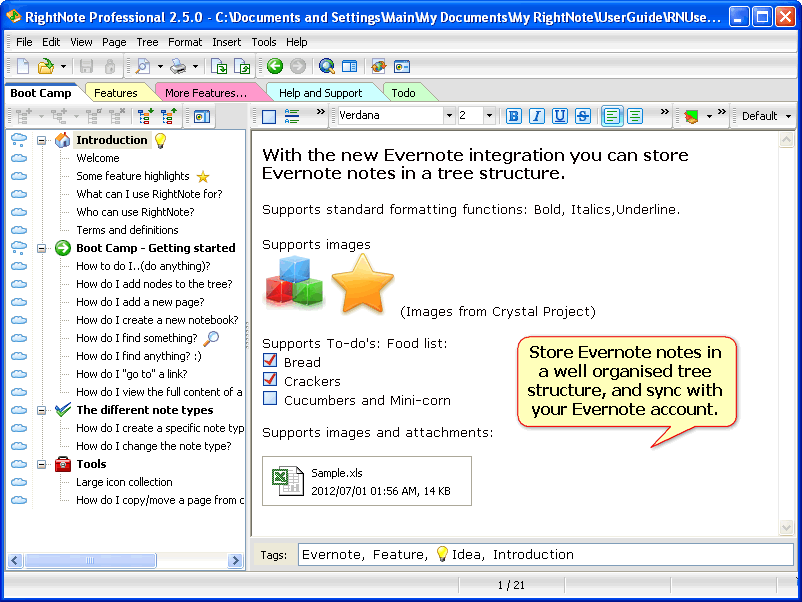
Task: Click magnifier icon beside How do I find something
Action: click(x=211, y=338)
